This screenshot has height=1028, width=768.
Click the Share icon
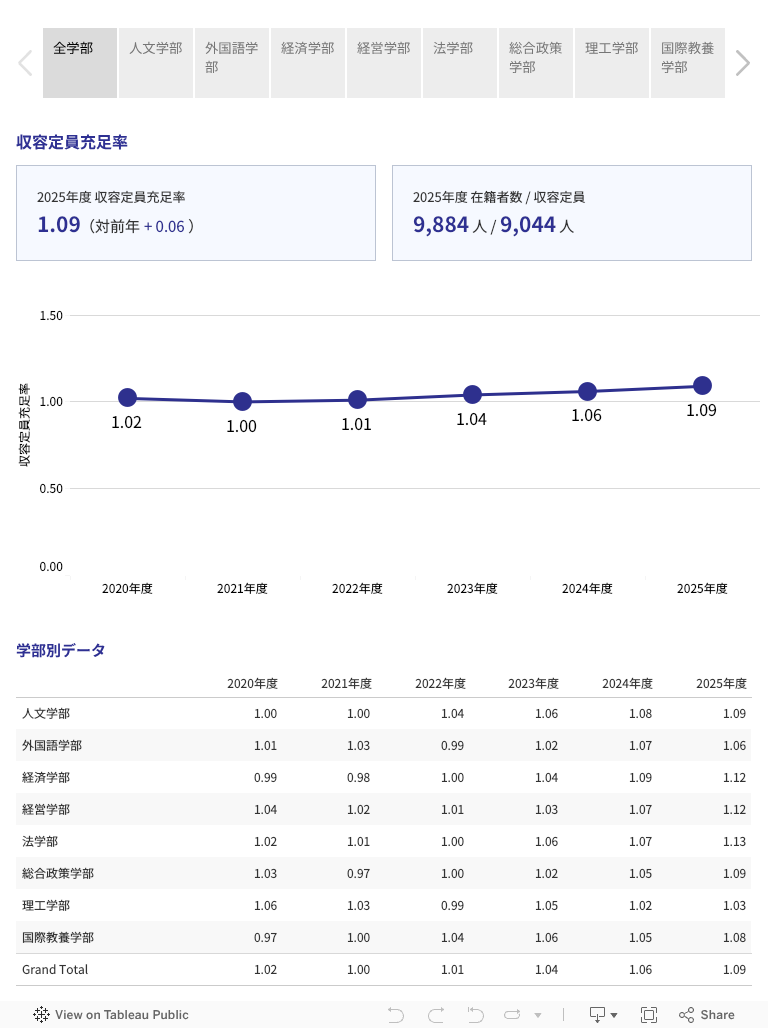pos(707,1015)
